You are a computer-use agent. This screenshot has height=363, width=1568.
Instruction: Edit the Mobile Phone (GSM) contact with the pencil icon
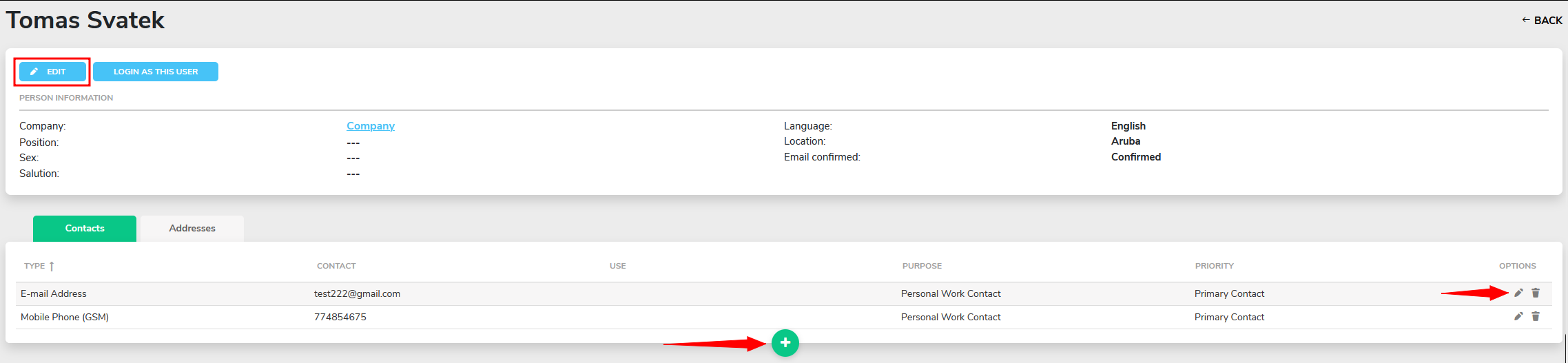pos(1518,316)
